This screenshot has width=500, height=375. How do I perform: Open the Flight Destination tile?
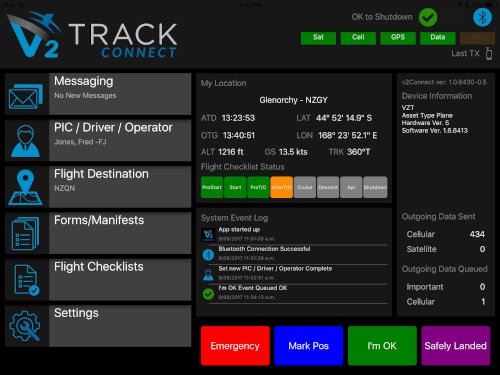point(98,187)
